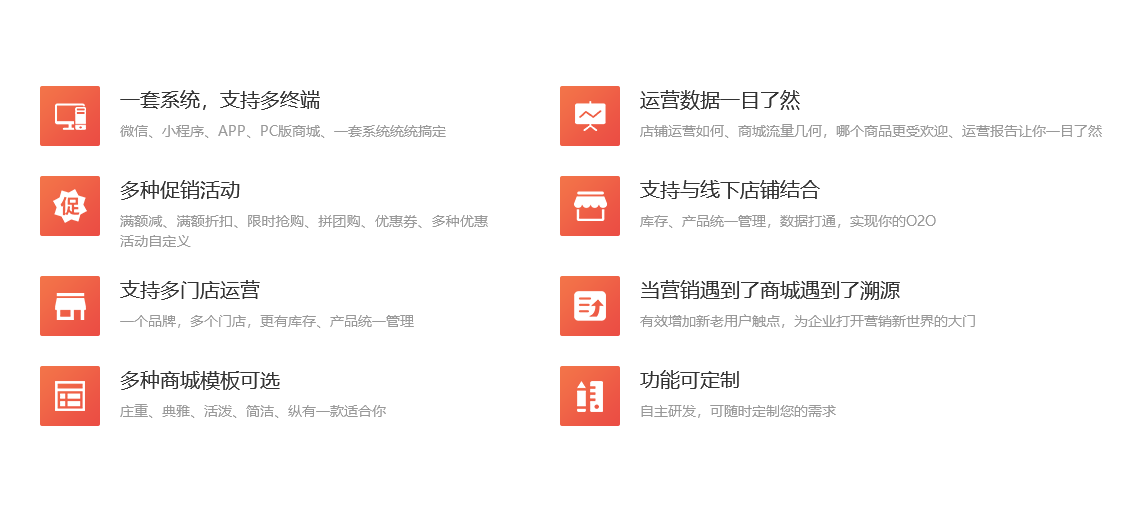Screen dimensions: 1140x512
Task: Click the 满额减、满额折扣 promotion description
Action: 304,221
